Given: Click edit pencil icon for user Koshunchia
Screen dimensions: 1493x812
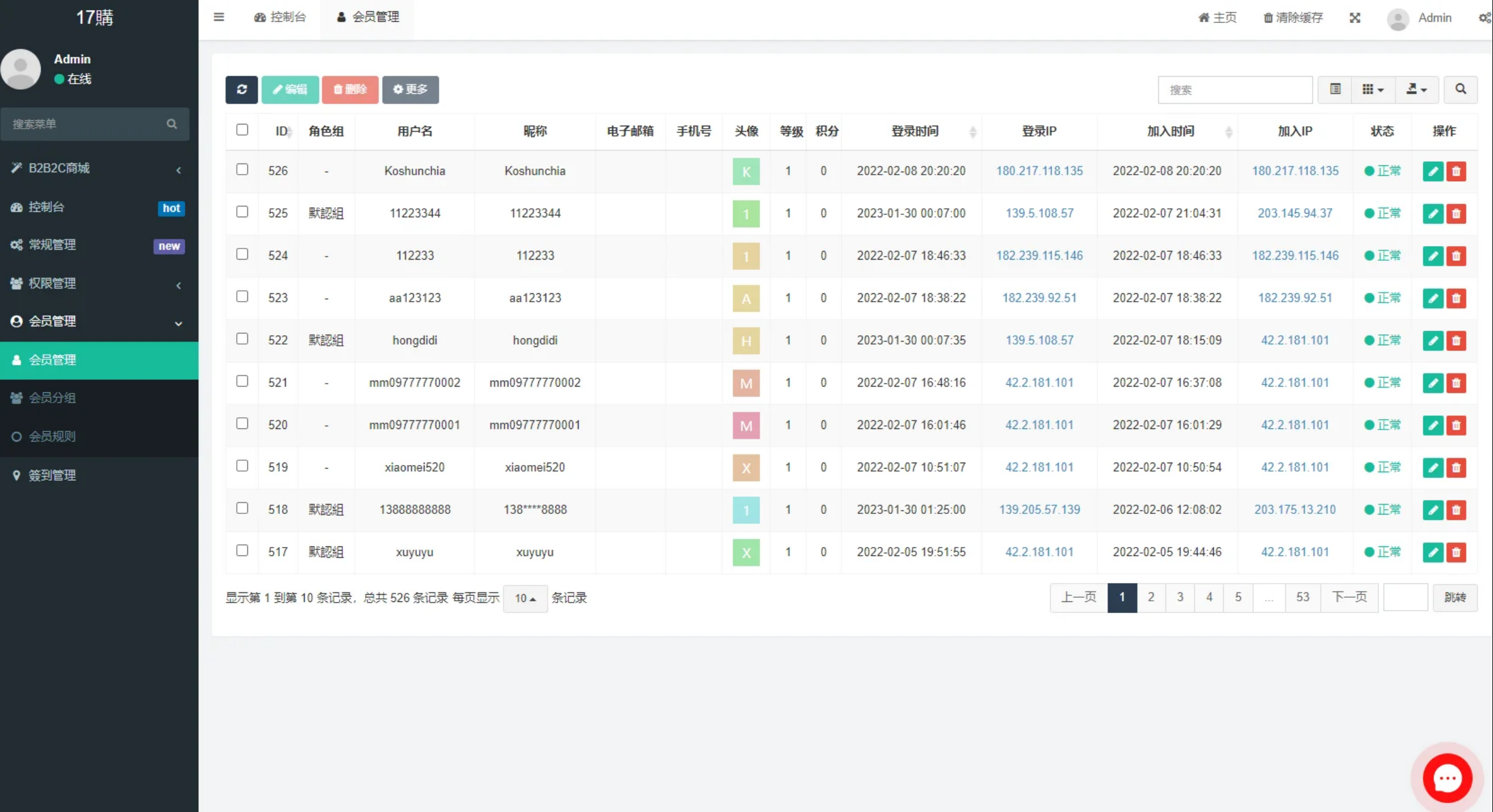Looking at the screenshot, I should tap(1433, 171).
